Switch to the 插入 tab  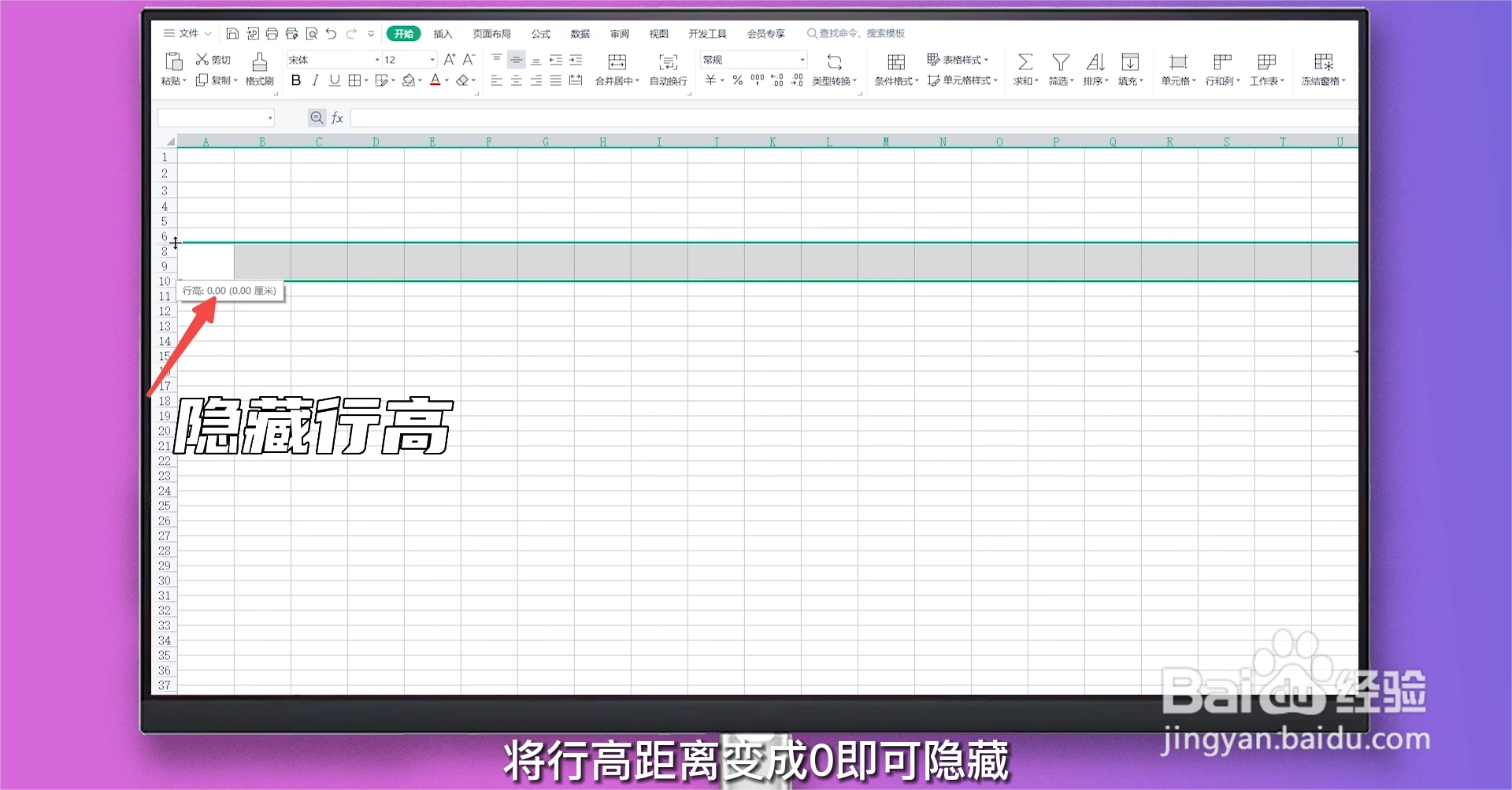443,34
